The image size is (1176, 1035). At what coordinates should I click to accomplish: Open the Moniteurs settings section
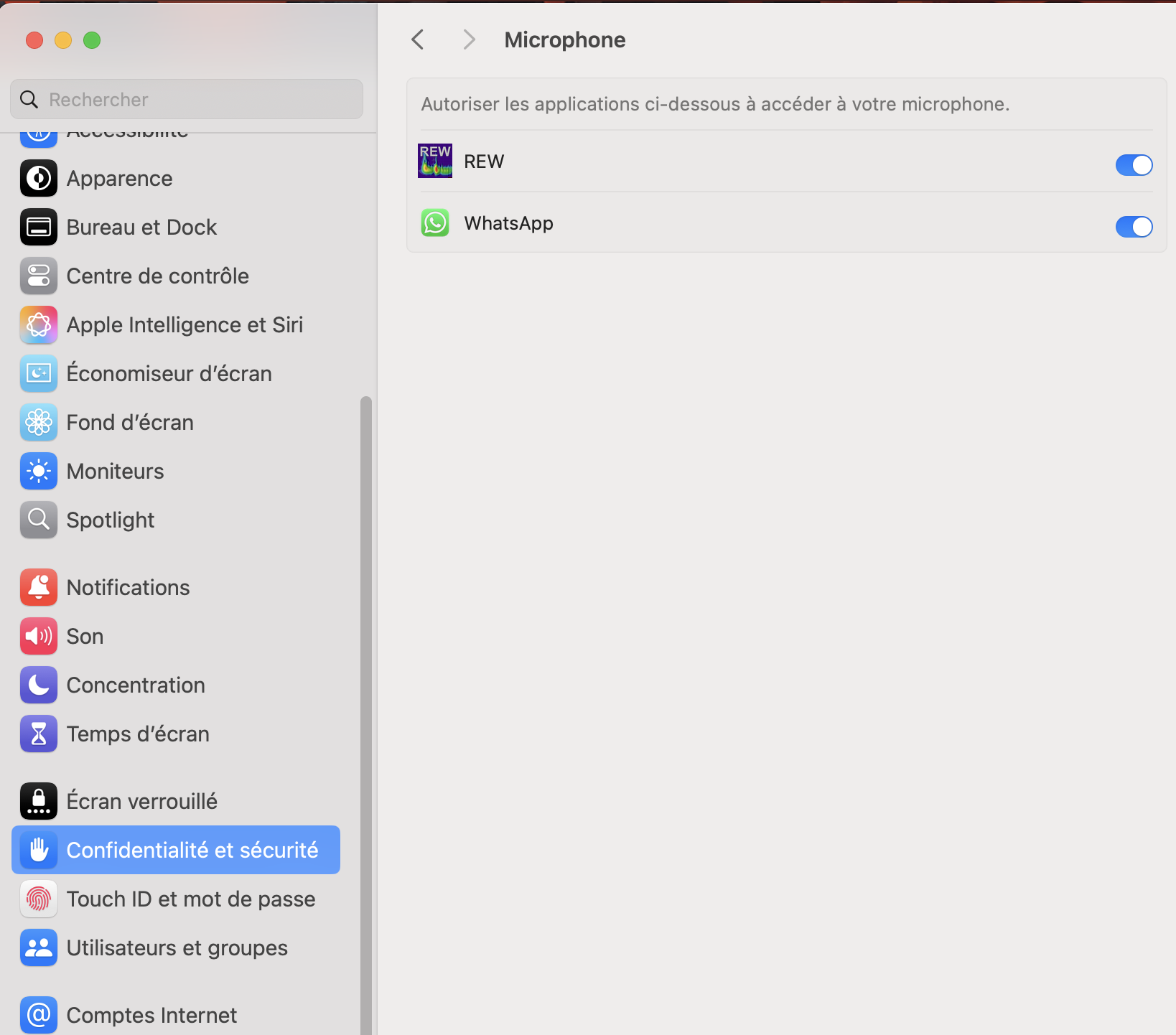pyautogui.click(x=115, y=472)
